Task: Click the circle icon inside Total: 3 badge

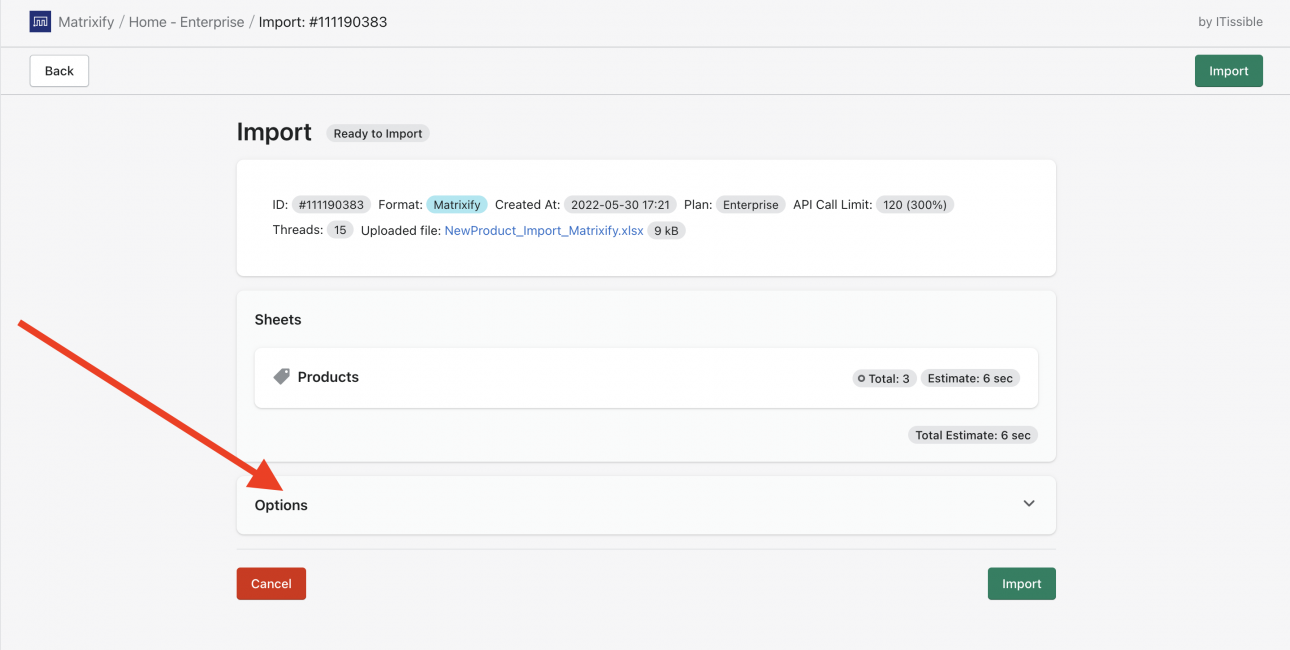Action: click(x=862, y=378)
